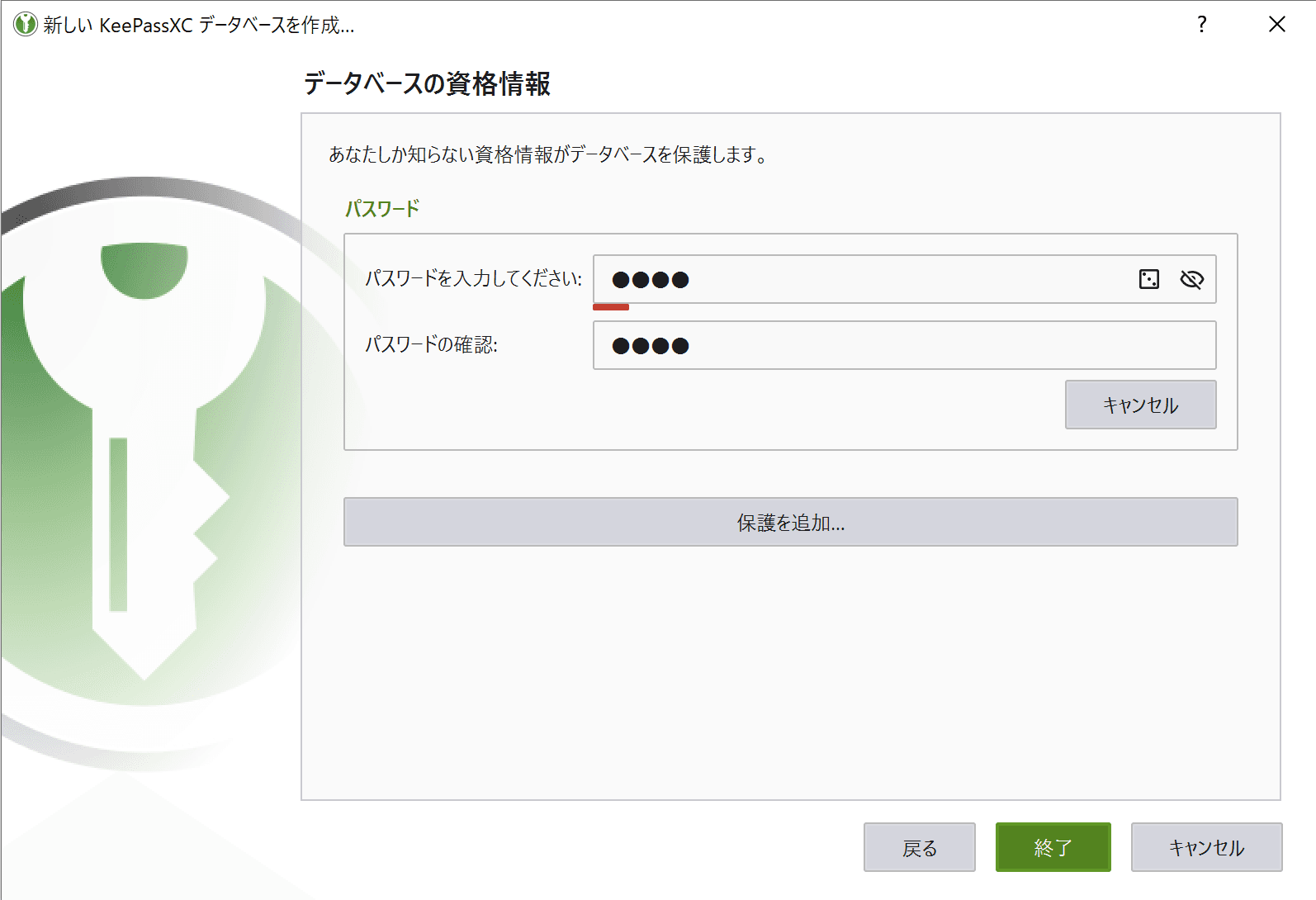Click the password entry field
1316x900 pixels.
904,279
